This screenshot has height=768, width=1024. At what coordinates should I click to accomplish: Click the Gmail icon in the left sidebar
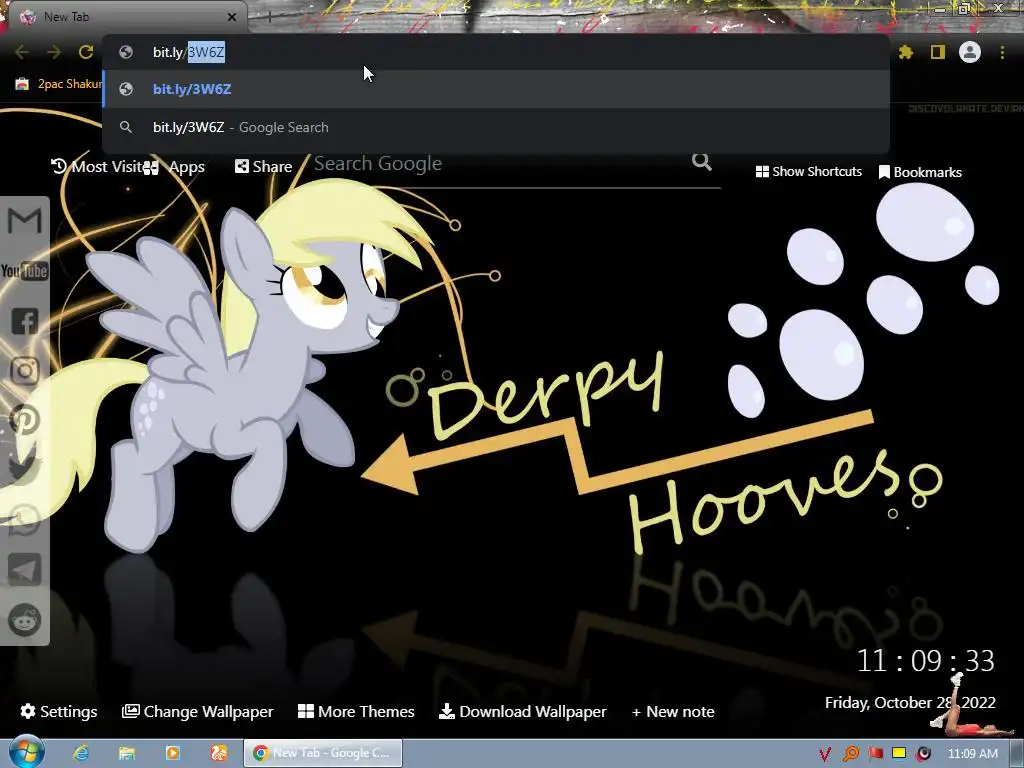tap(25, 220)
